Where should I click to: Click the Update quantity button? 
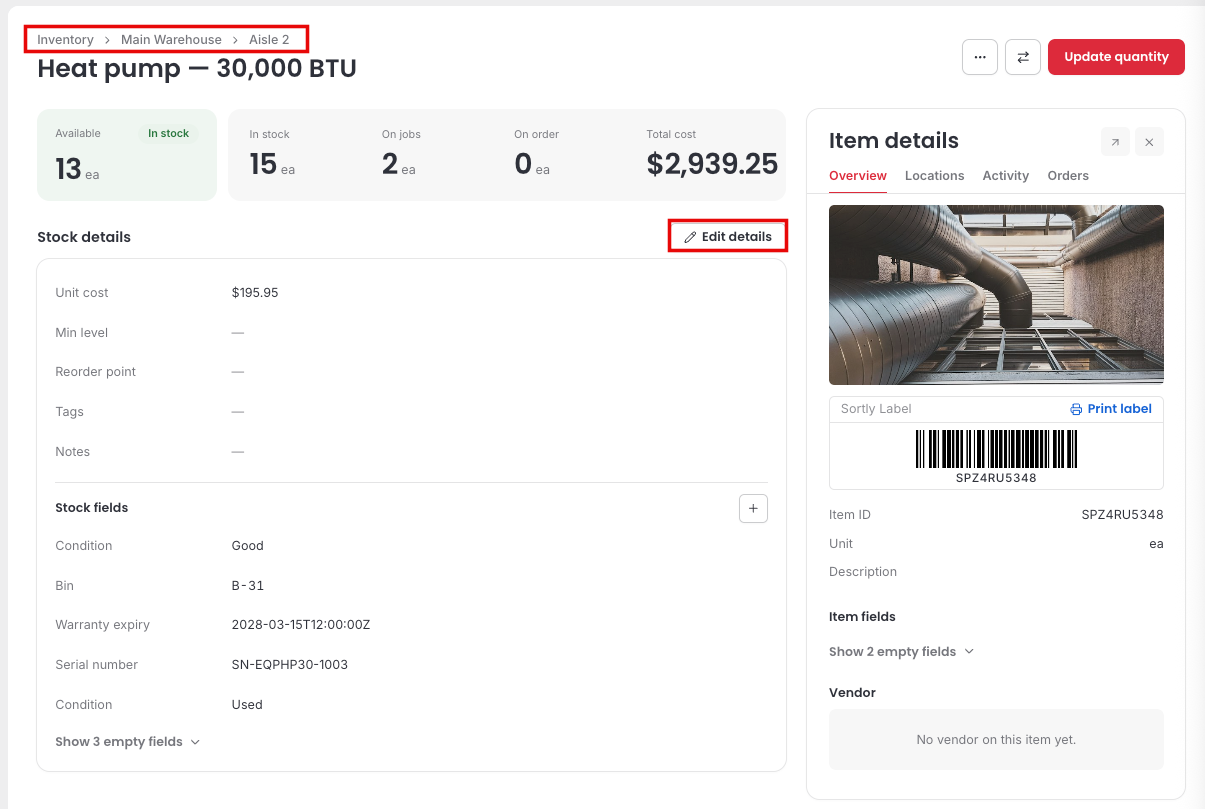click(1116, 57)
